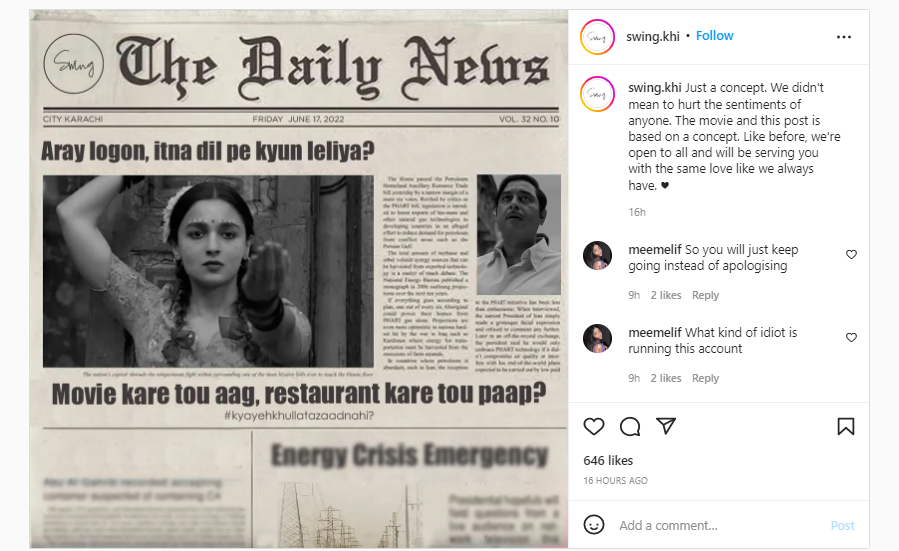Open the three-dot more options menu
899x551 pixels.
(x=843, y=37)
